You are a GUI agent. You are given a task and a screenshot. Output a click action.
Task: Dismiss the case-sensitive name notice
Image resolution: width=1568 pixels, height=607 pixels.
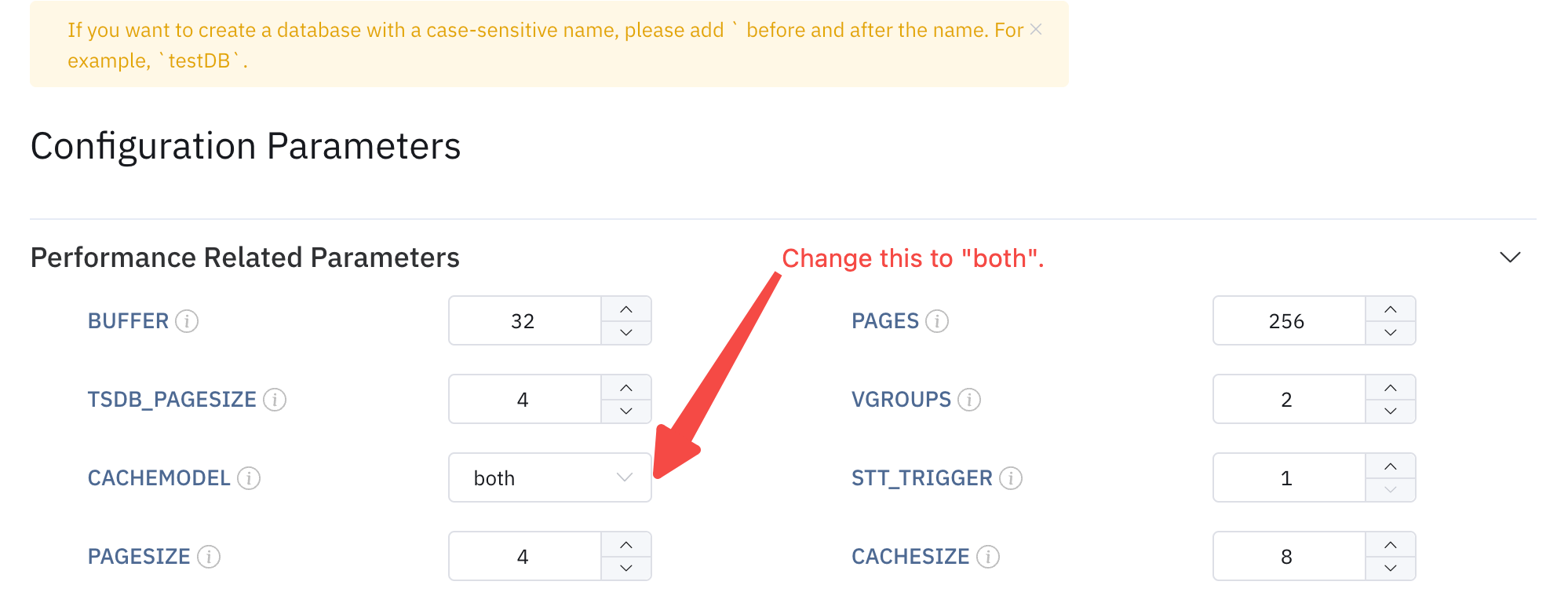pyautogui.click(x=1036, y=30)
